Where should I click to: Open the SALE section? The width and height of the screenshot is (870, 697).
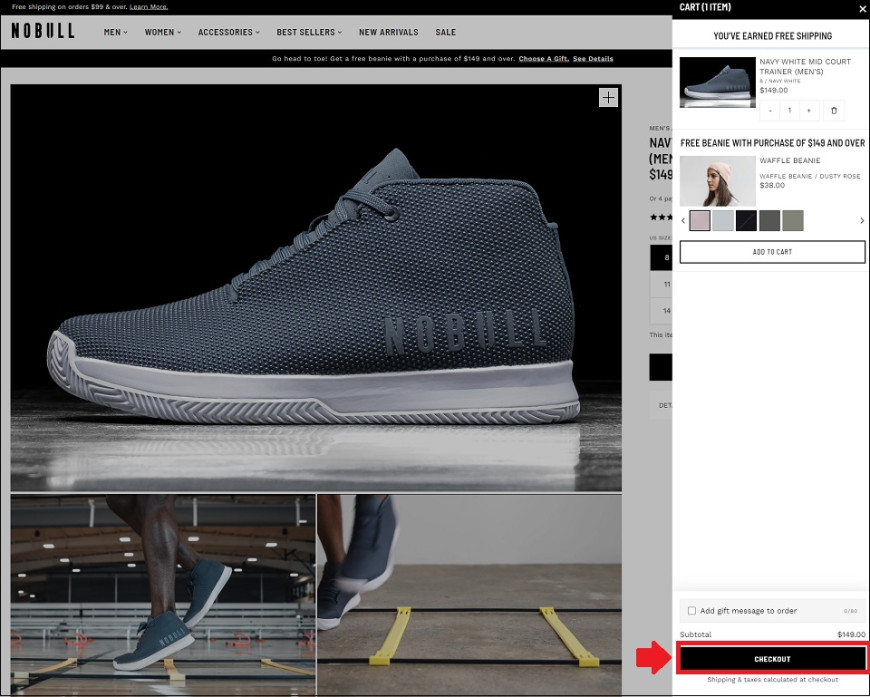446,32
